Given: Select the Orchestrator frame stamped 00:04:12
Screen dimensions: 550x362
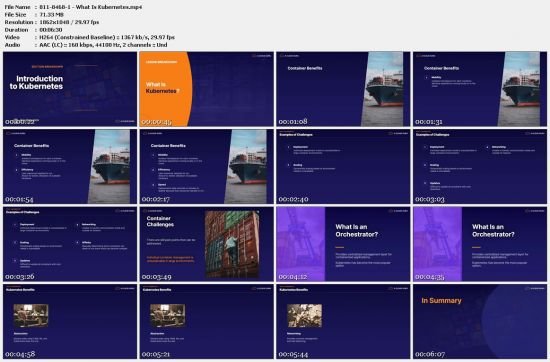Looking at the screenshot, I should (343, 244).
